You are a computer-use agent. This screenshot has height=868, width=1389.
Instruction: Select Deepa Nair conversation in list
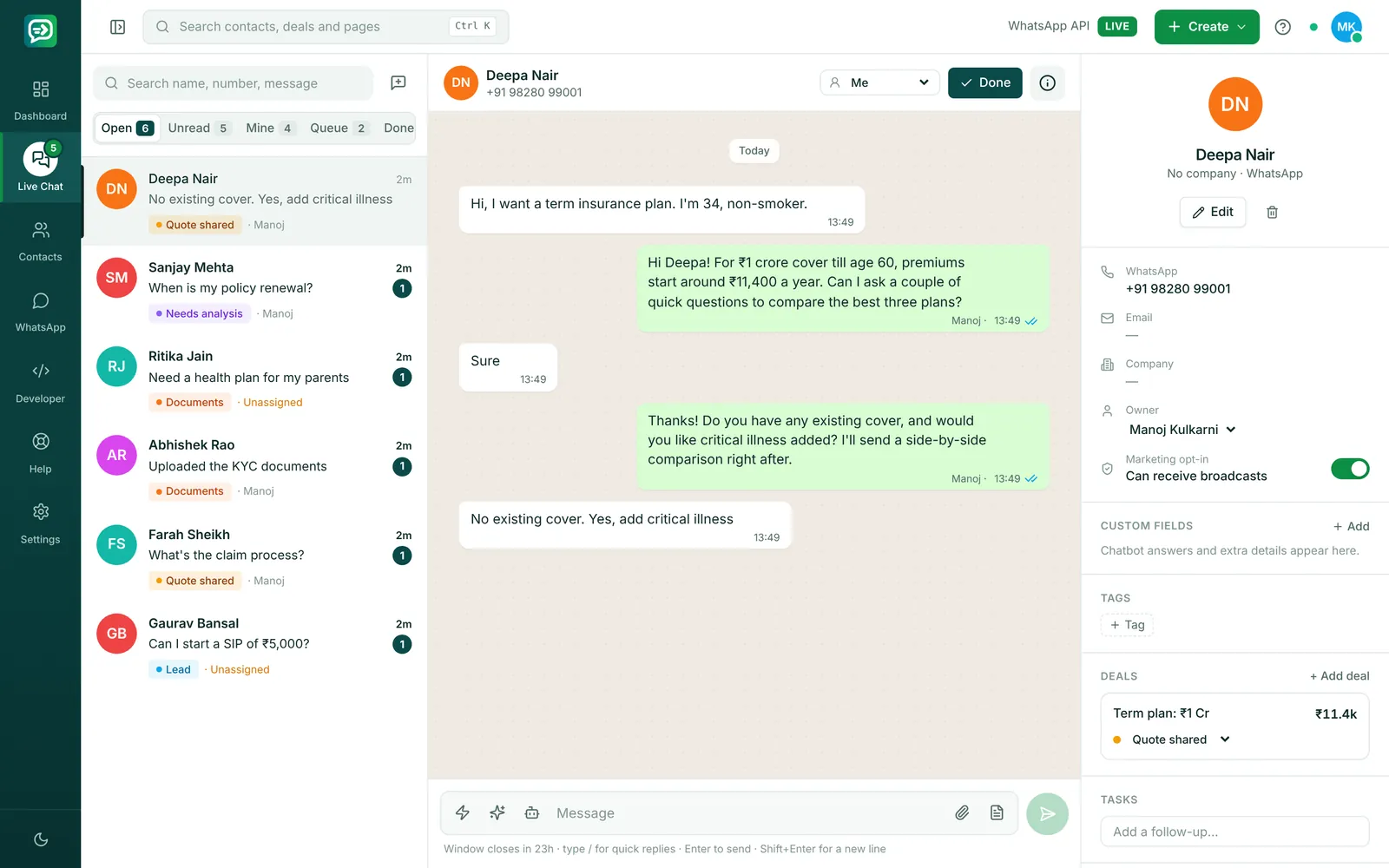pyautogui.click(x=254, y=201)
